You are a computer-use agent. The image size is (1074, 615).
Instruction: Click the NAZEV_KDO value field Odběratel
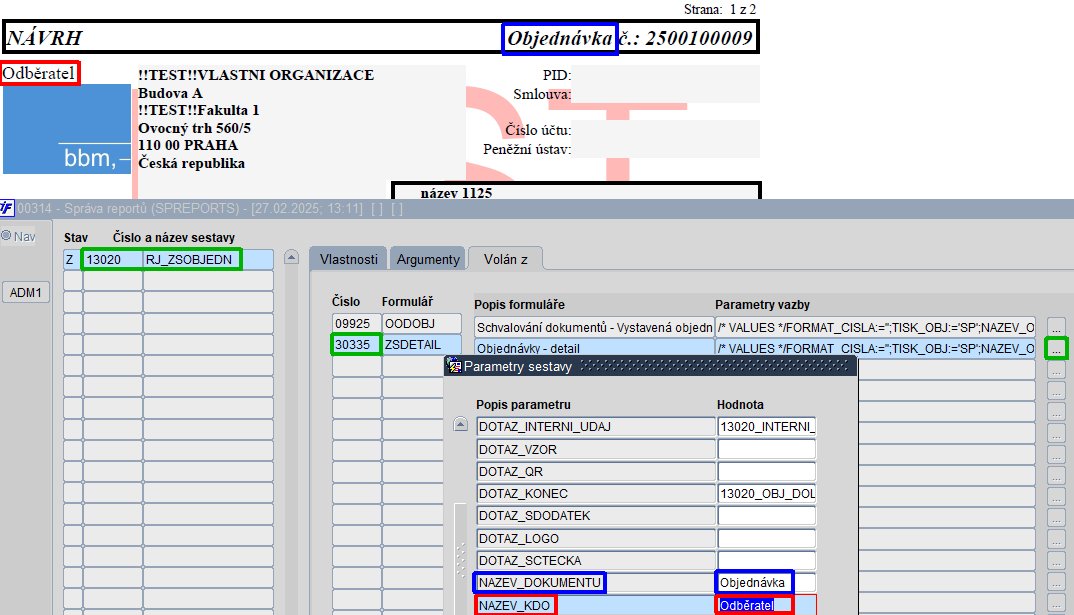[x=766, y=605]
